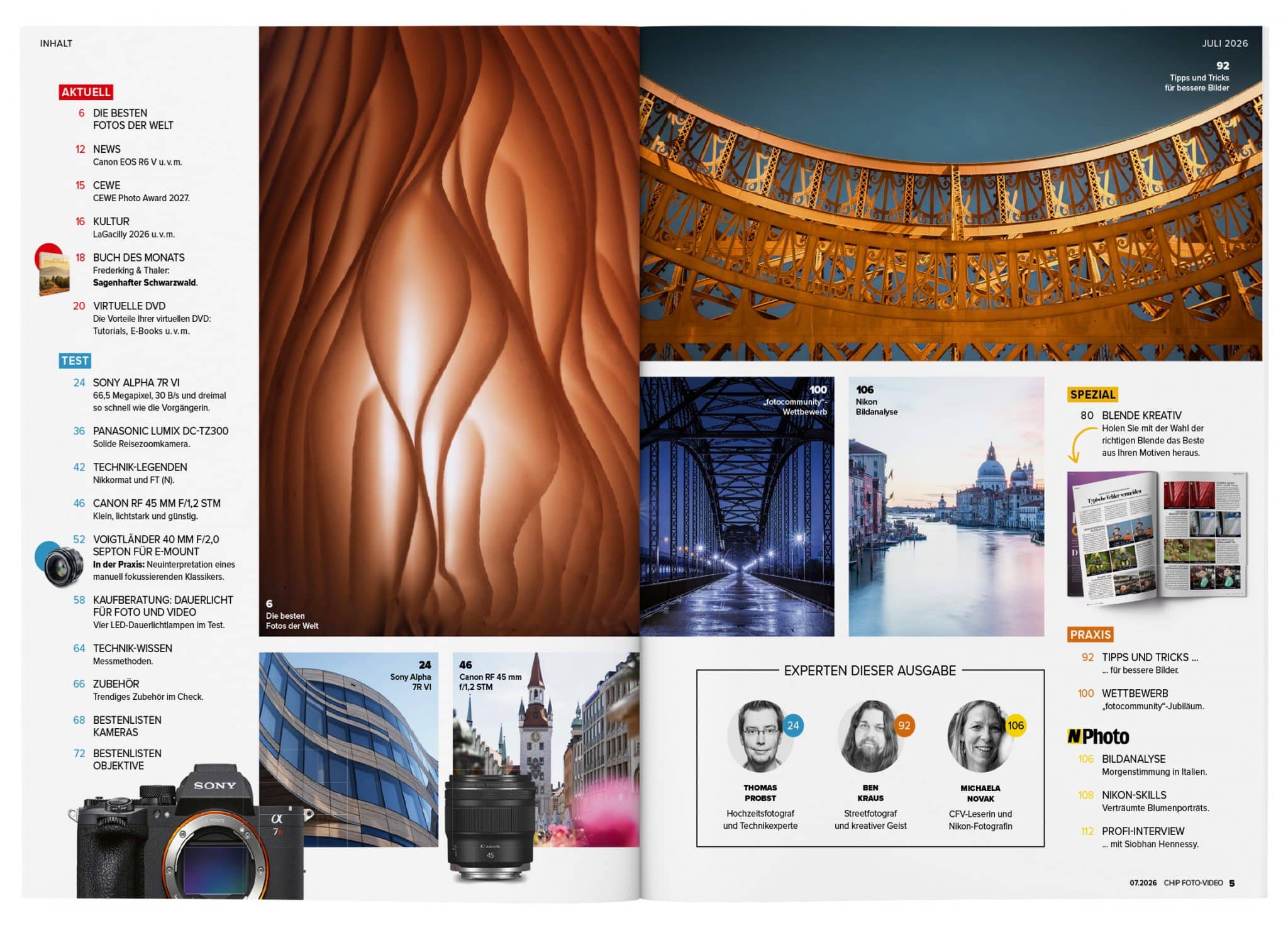Click the name THOMAS PROBST
The width and height of the screenshot is (1288, 925).
click(760, 793)
